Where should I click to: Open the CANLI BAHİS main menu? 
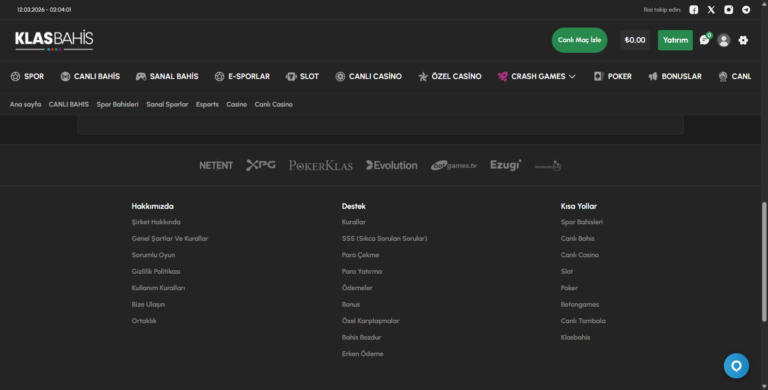pyautogui.click(x=90, y=76)
